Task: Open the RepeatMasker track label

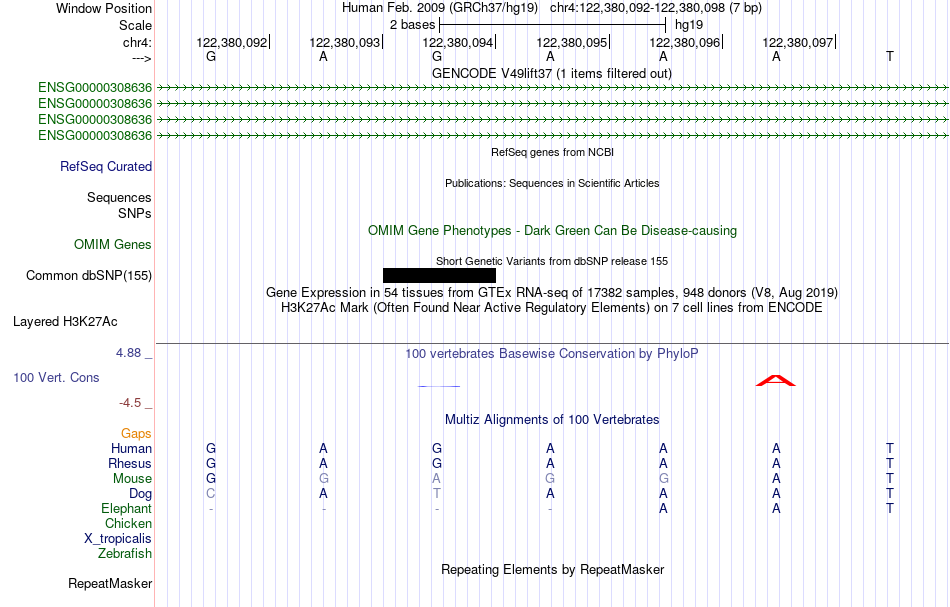Action: (110, 583)
